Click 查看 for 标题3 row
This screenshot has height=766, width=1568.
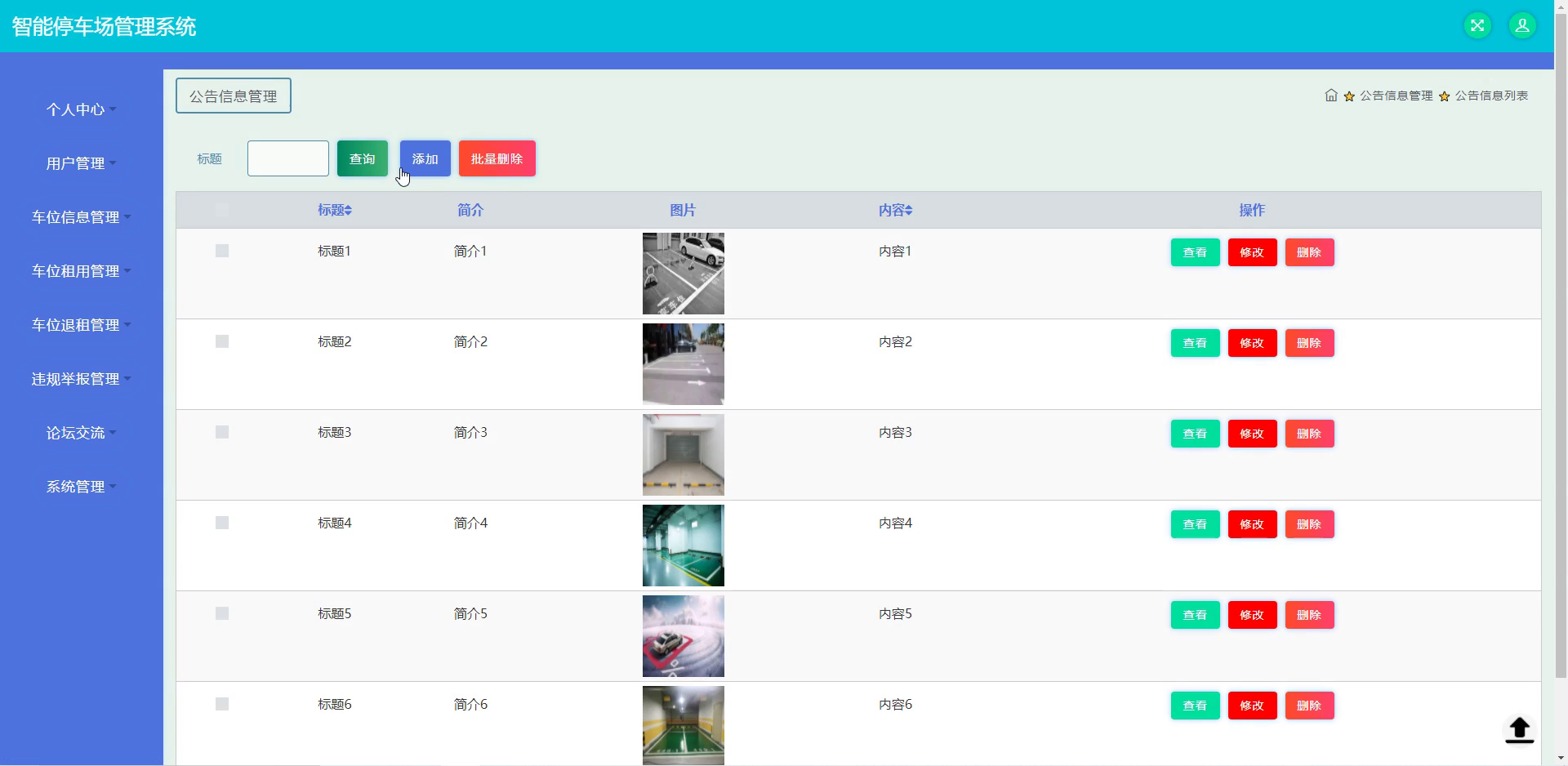1195,434
